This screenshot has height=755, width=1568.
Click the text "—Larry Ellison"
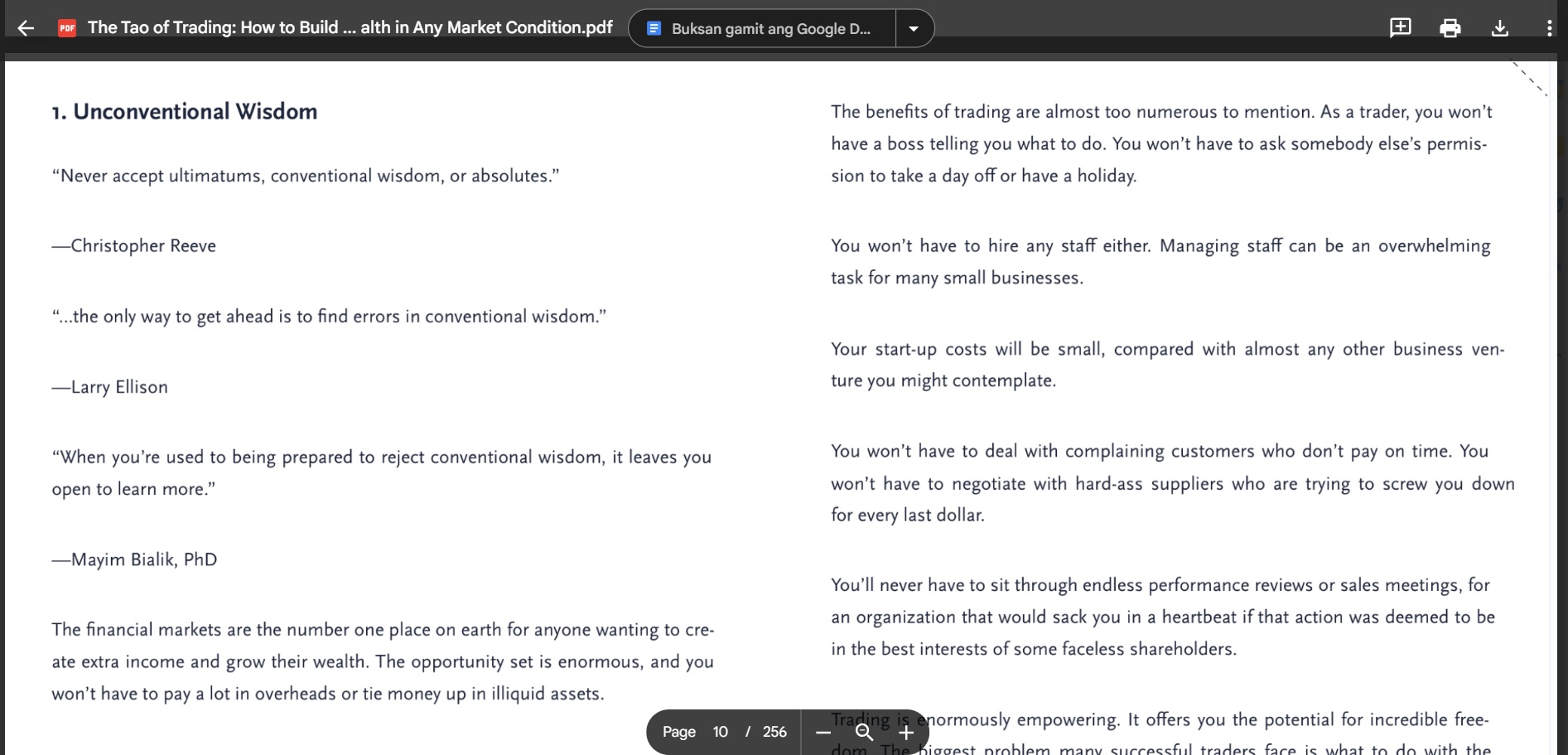coord(110,387)
